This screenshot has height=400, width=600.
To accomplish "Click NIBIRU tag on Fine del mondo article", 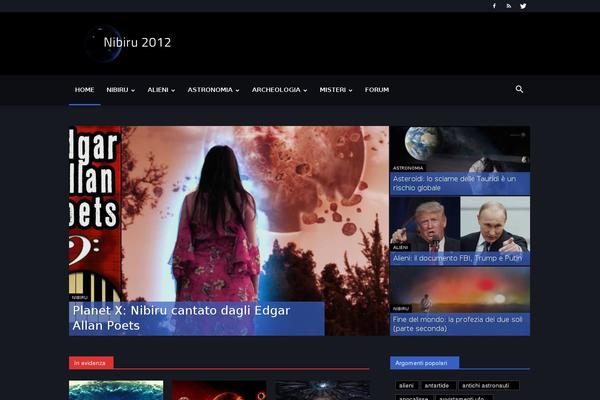I will [401, 309].
